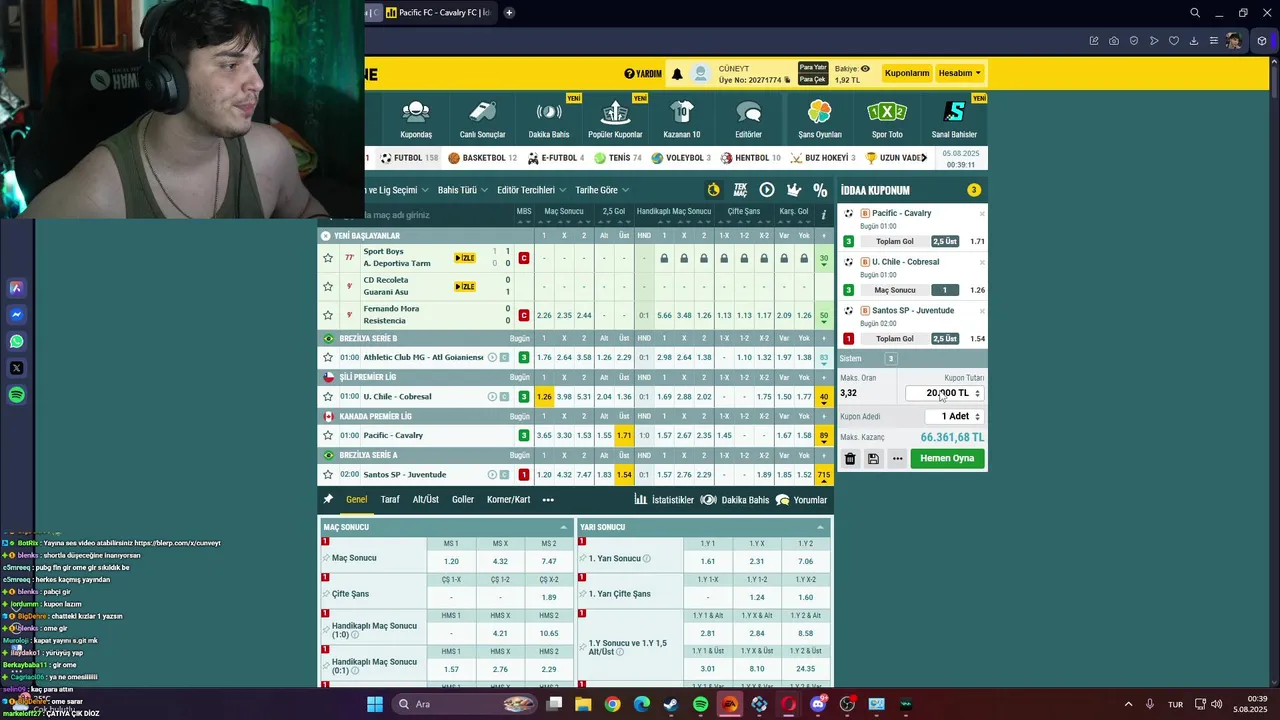Viewport: 1280px width, 720px height.
Task: Open Dakika Bahis icon
Action: pyautogui.click(x=549, y=112)
